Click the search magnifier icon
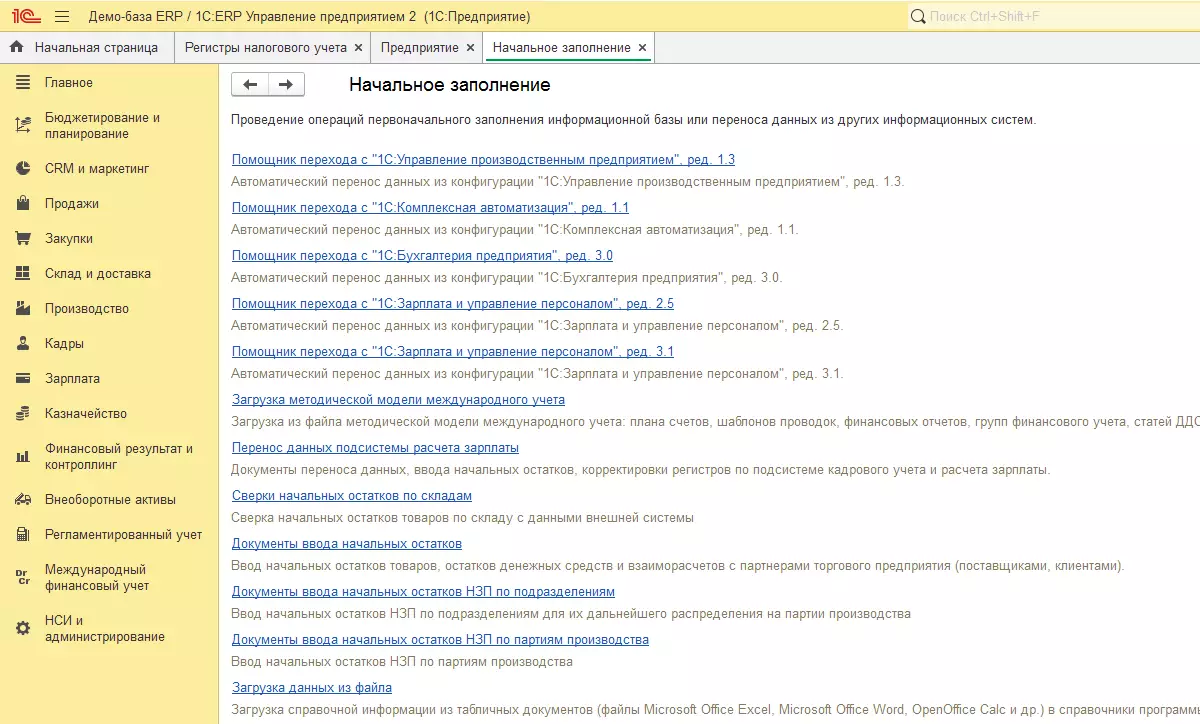Screen dimensions: 1200x724 (918, 17)
